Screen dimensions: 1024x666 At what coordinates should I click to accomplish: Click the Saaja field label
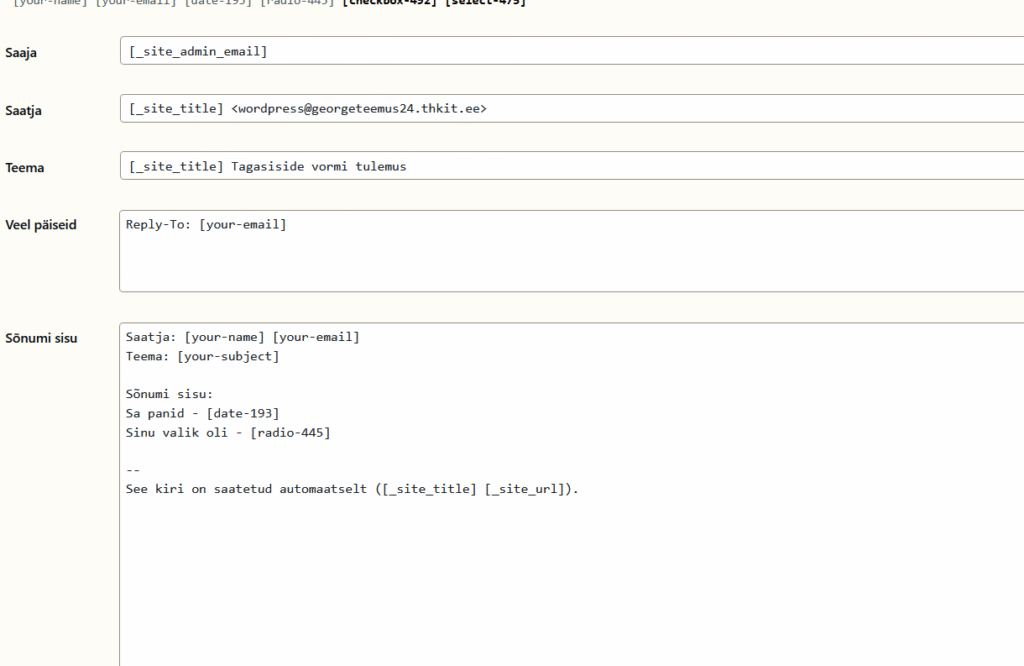click(x=21, y=53)
